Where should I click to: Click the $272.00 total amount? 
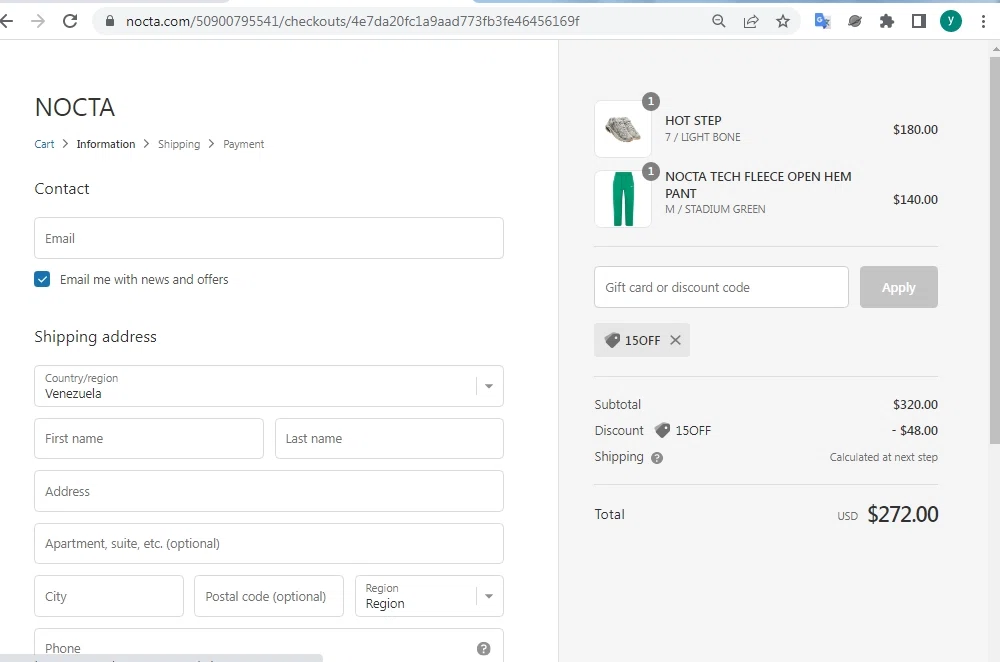click(902, 514)
